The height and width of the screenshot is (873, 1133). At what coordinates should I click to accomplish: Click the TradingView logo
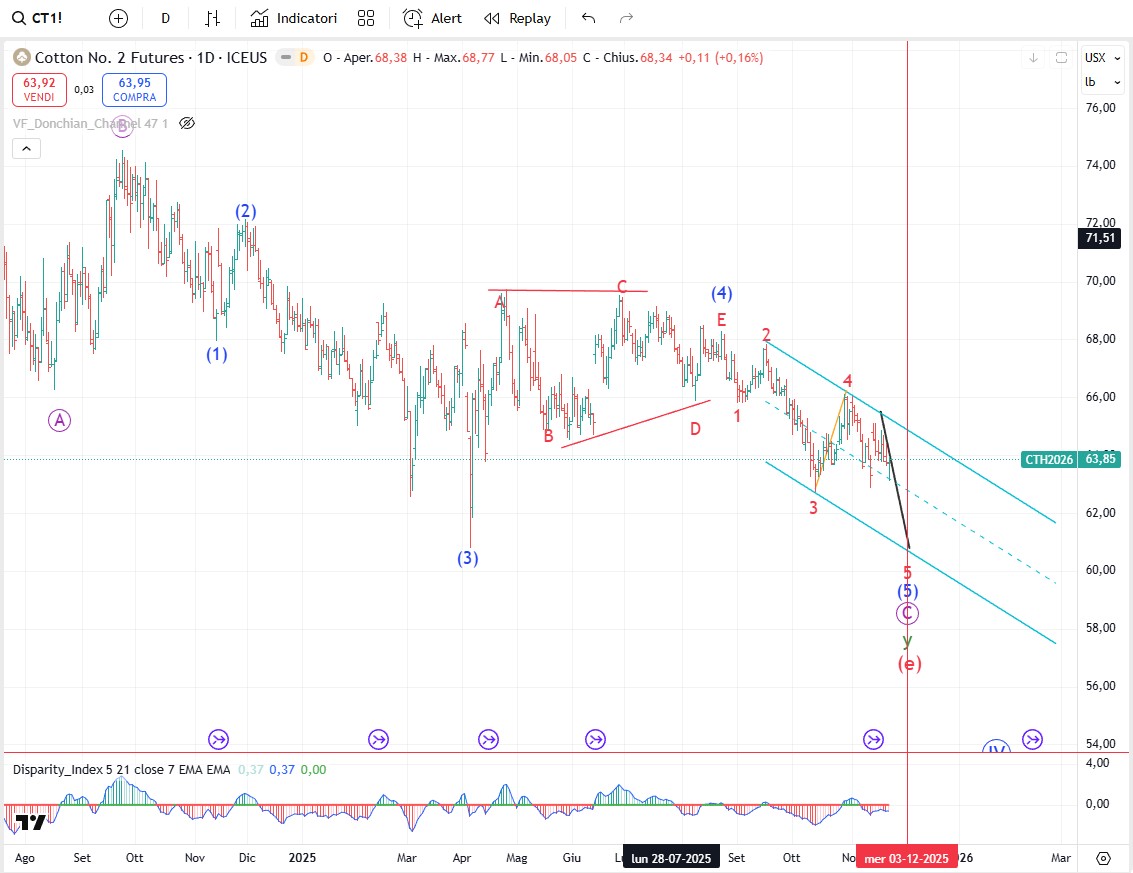point(31,822)
